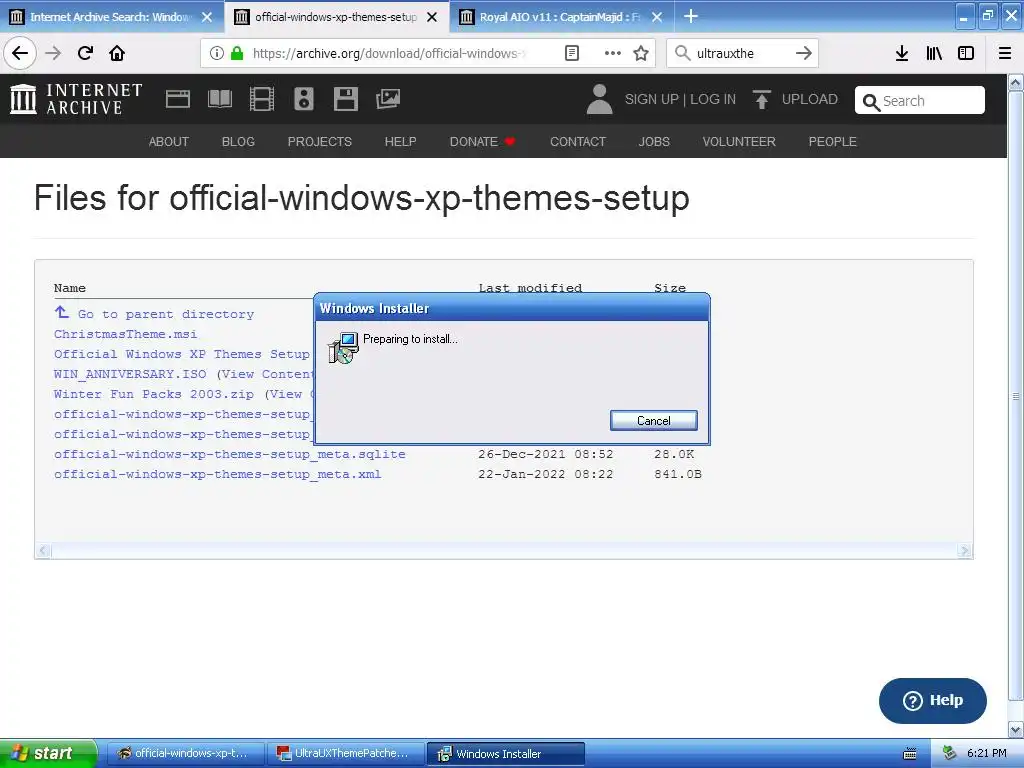The height and width of the screenshot is (768, 1024).
Task: Bookmark this page with the star
Action: click(641, 53)
